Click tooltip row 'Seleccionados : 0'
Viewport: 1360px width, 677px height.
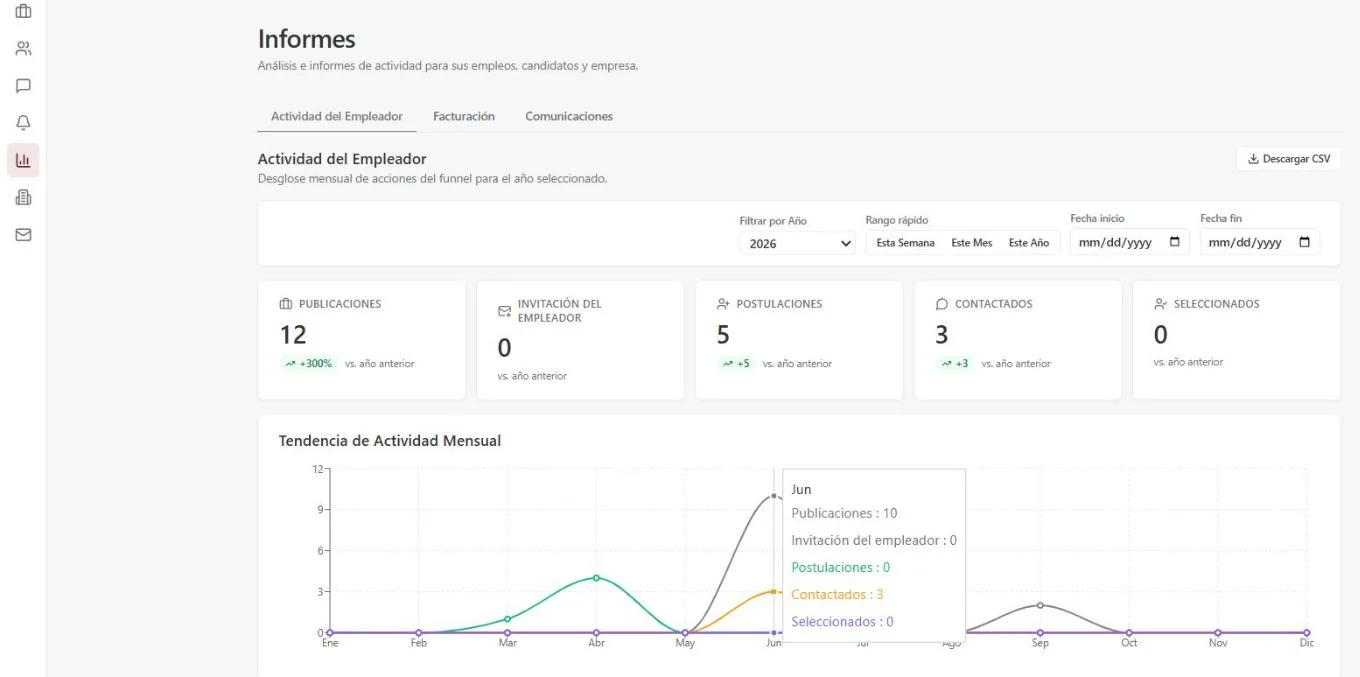pyautogui.click(x=842, y=621)
